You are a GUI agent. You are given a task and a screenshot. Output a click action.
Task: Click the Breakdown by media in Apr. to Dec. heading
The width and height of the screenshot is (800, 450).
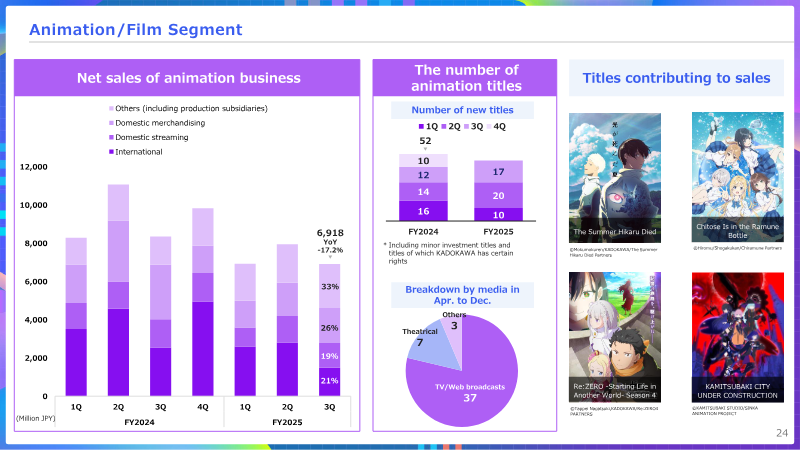coord(462,295)
